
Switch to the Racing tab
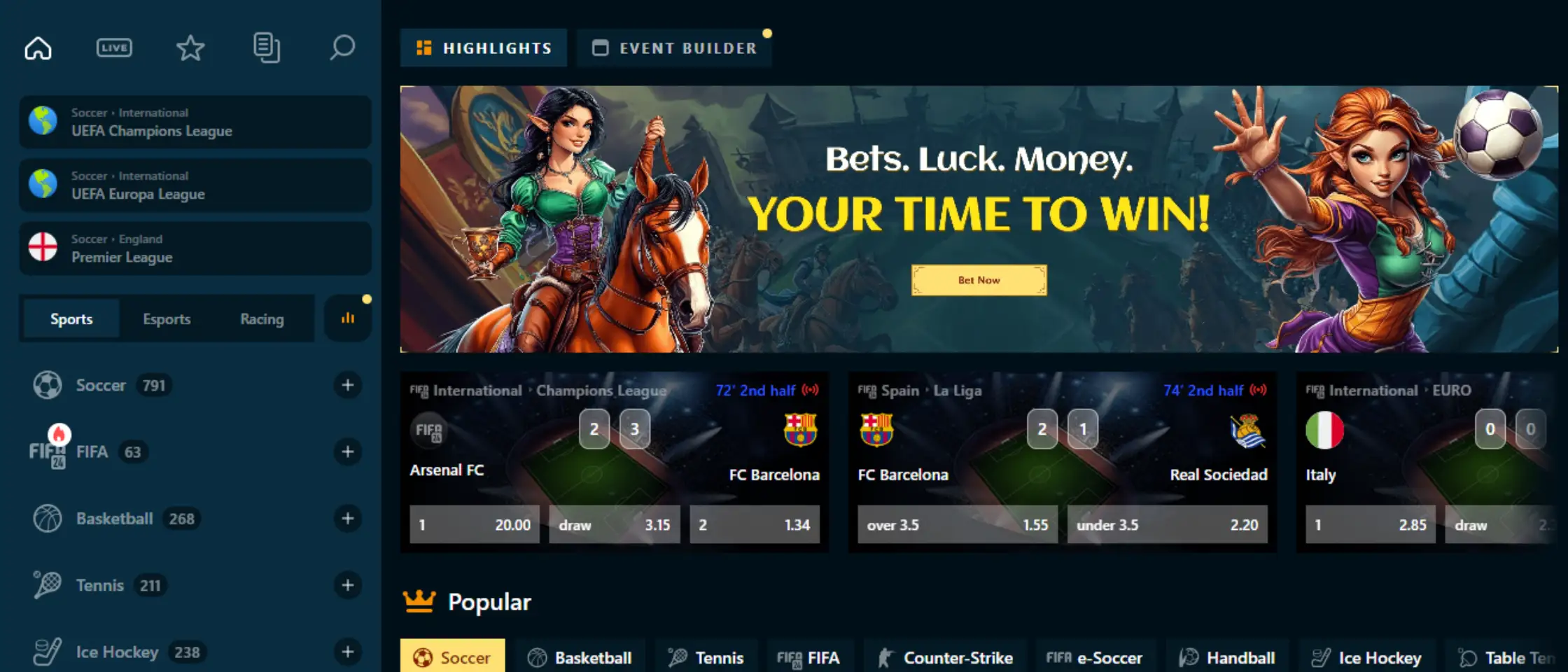pos(262,319)
